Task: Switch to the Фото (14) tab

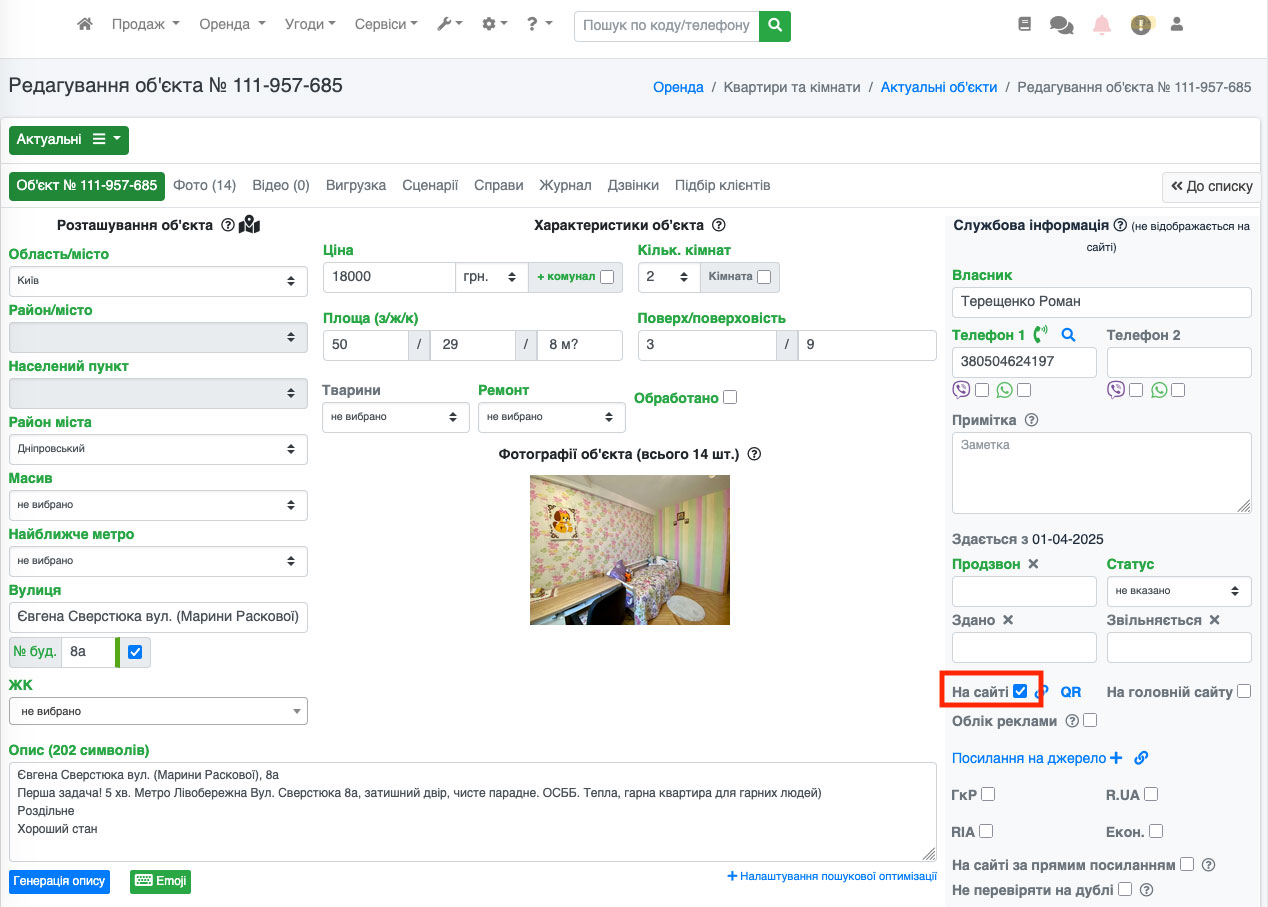Action: point(204,186)
